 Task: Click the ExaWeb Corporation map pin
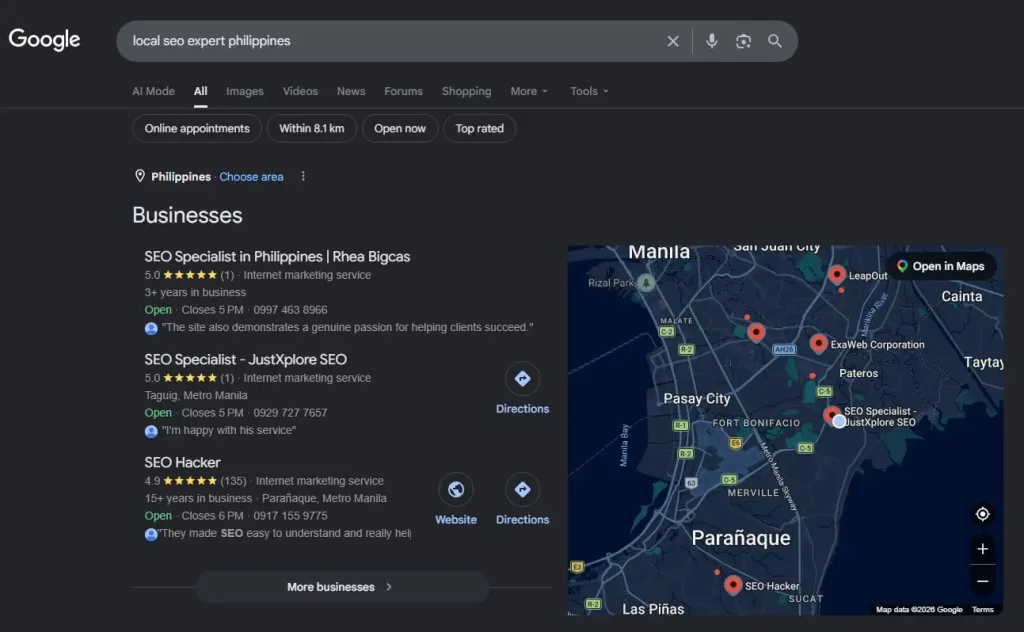tap(818, 343)
